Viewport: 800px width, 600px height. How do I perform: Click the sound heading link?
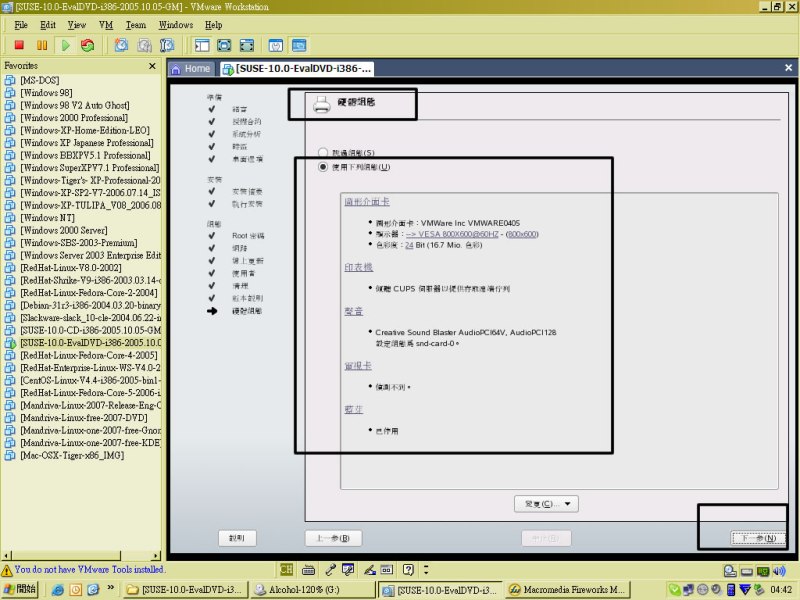pos(354,311)
